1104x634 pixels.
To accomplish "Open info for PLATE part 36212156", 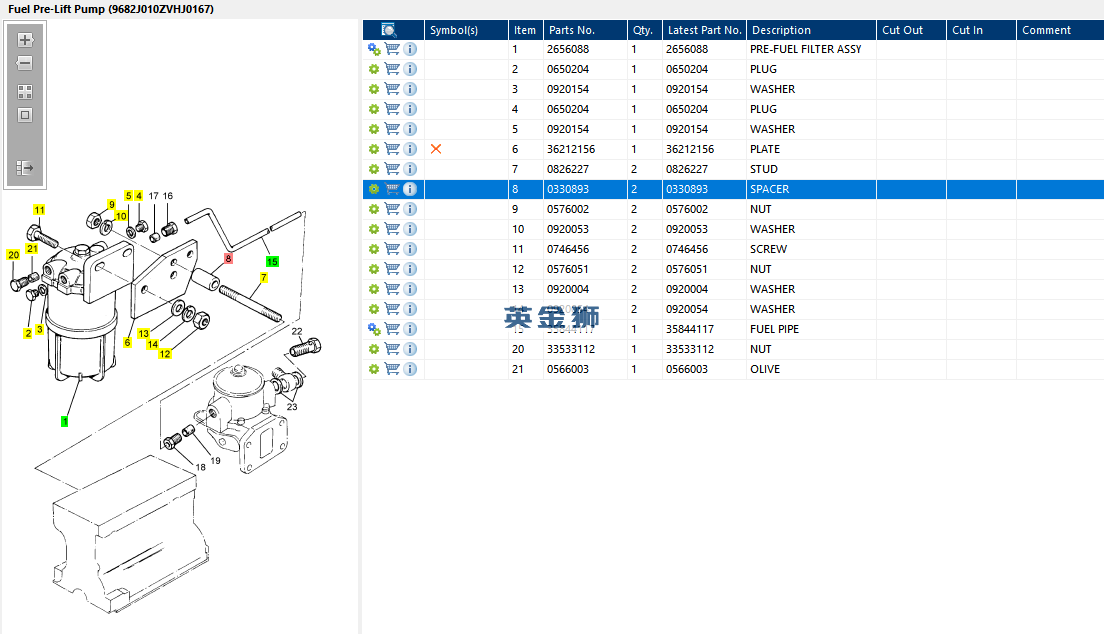I will (x=410, y=149).
